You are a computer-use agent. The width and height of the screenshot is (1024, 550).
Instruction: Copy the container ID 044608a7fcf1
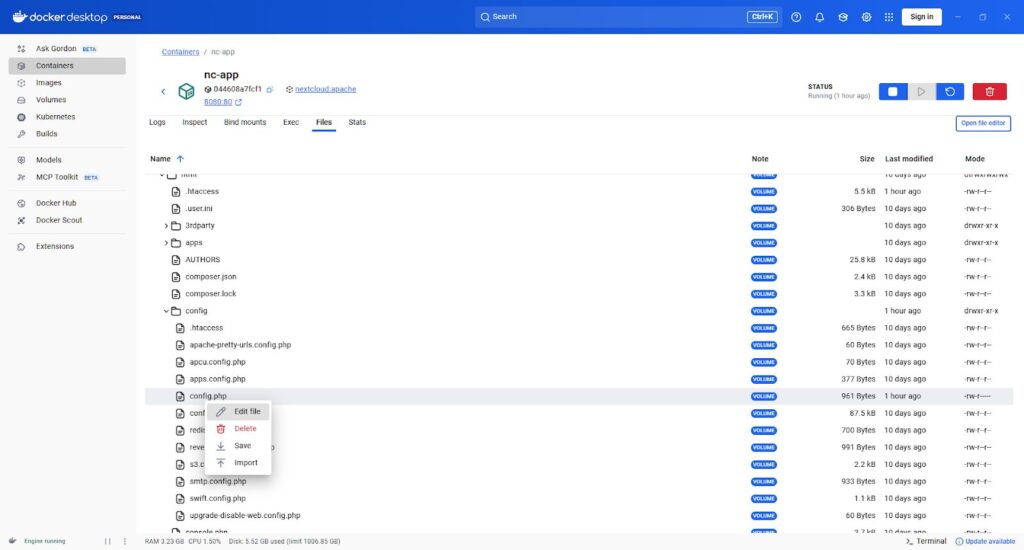270,89
